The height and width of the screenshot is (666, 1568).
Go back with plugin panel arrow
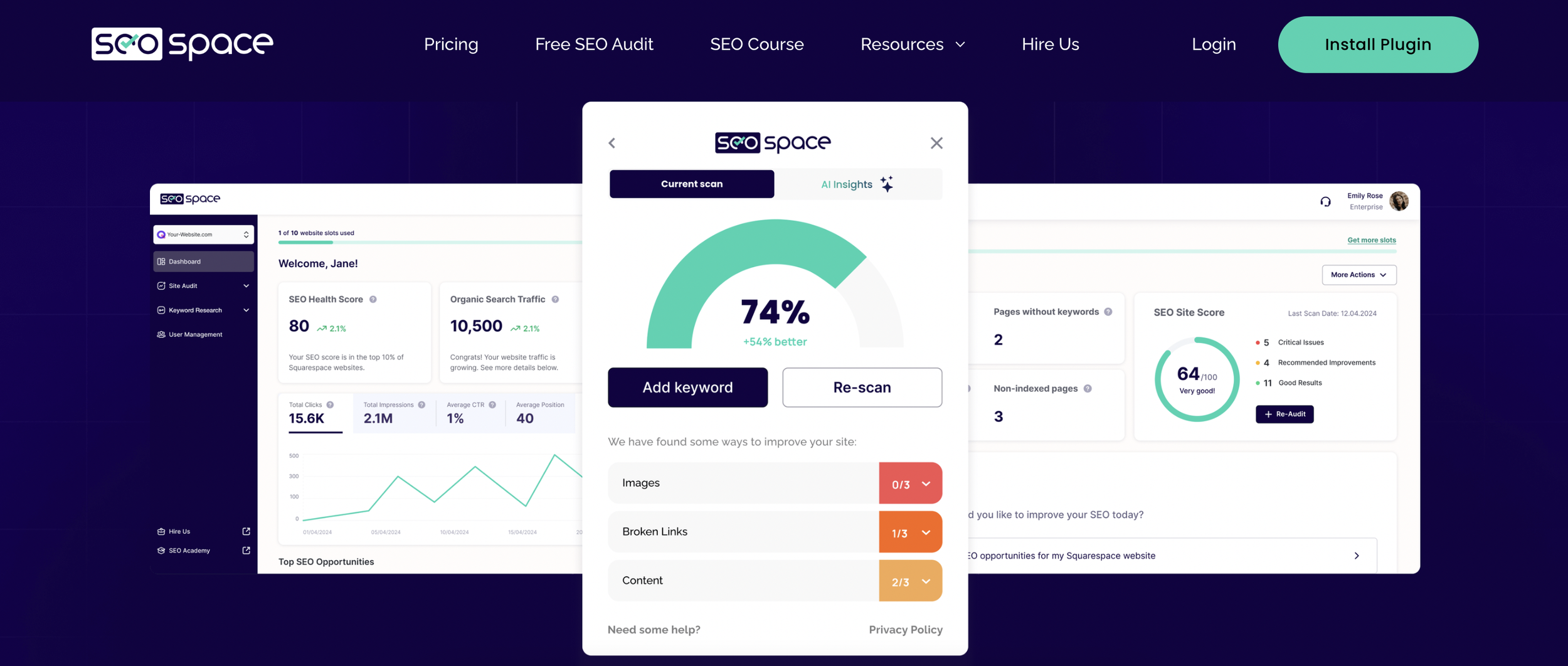pyautogui.click(x=612, y=143)
